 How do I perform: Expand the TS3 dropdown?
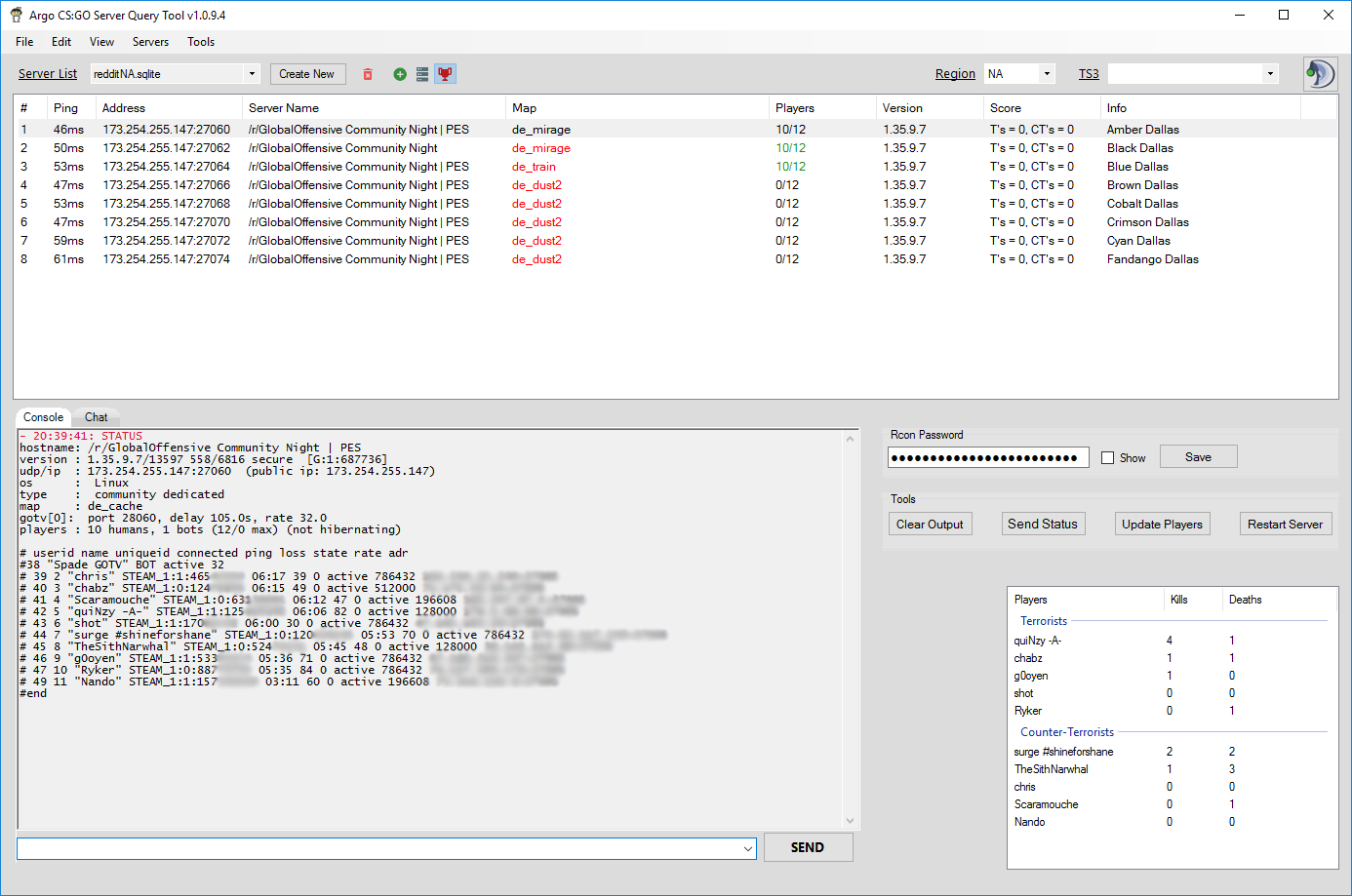(1270, 74)
